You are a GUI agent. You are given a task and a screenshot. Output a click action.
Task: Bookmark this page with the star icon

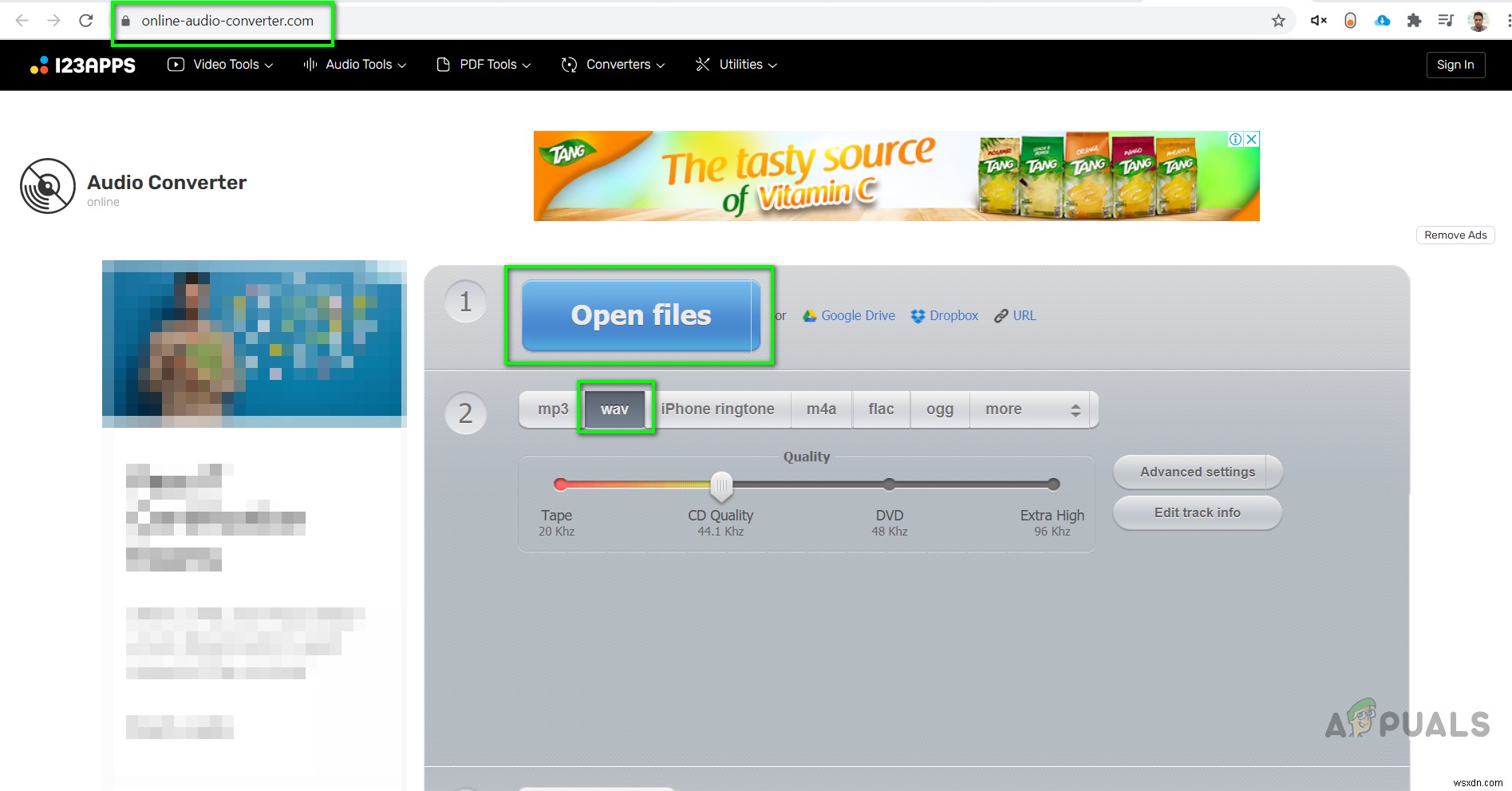coord(1278,21)
